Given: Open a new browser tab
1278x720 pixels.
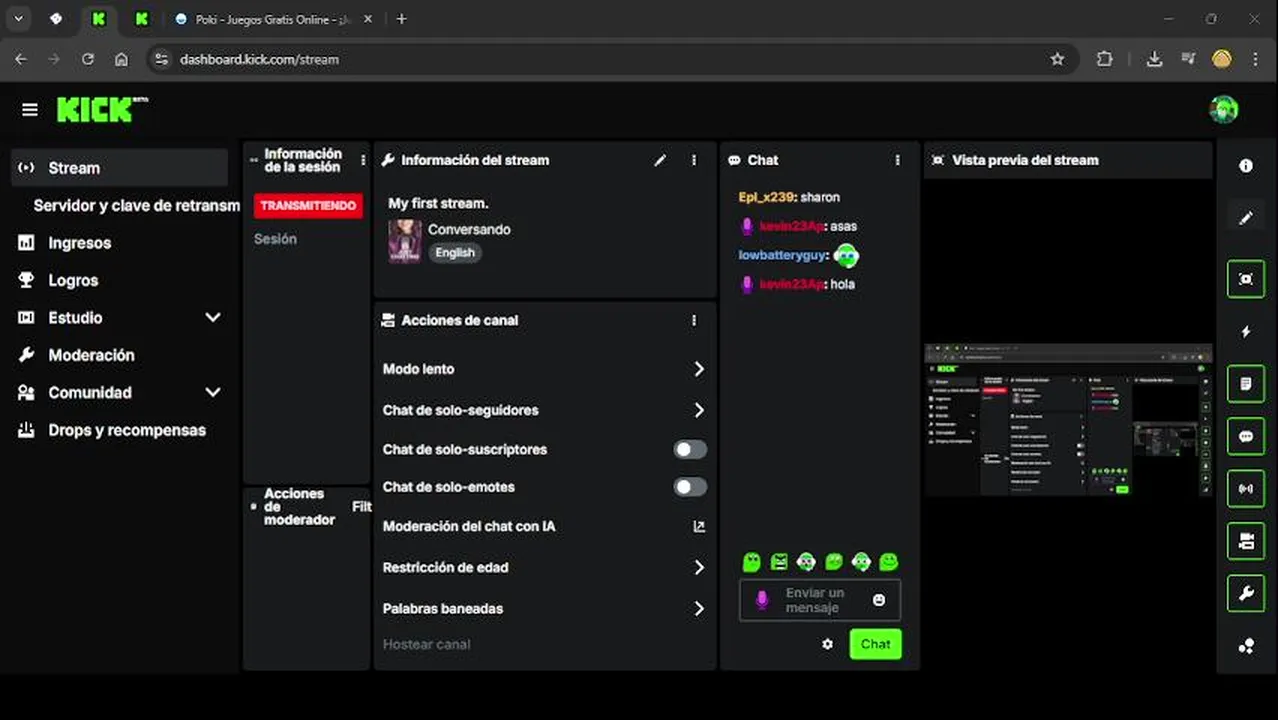Looking at the screenshot, I should (401, 19).
